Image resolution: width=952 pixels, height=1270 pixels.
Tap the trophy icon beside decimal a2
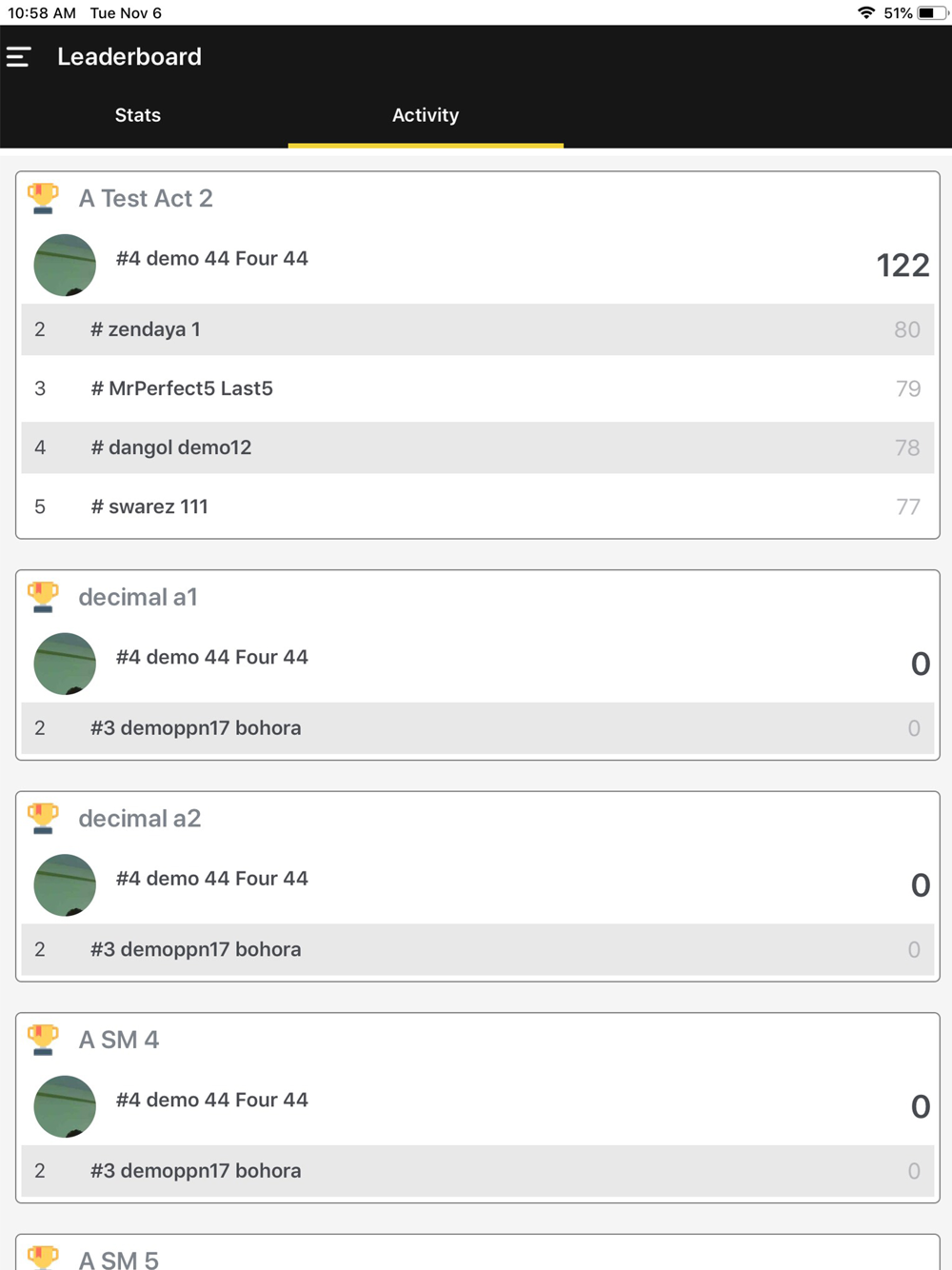[43, 818]
